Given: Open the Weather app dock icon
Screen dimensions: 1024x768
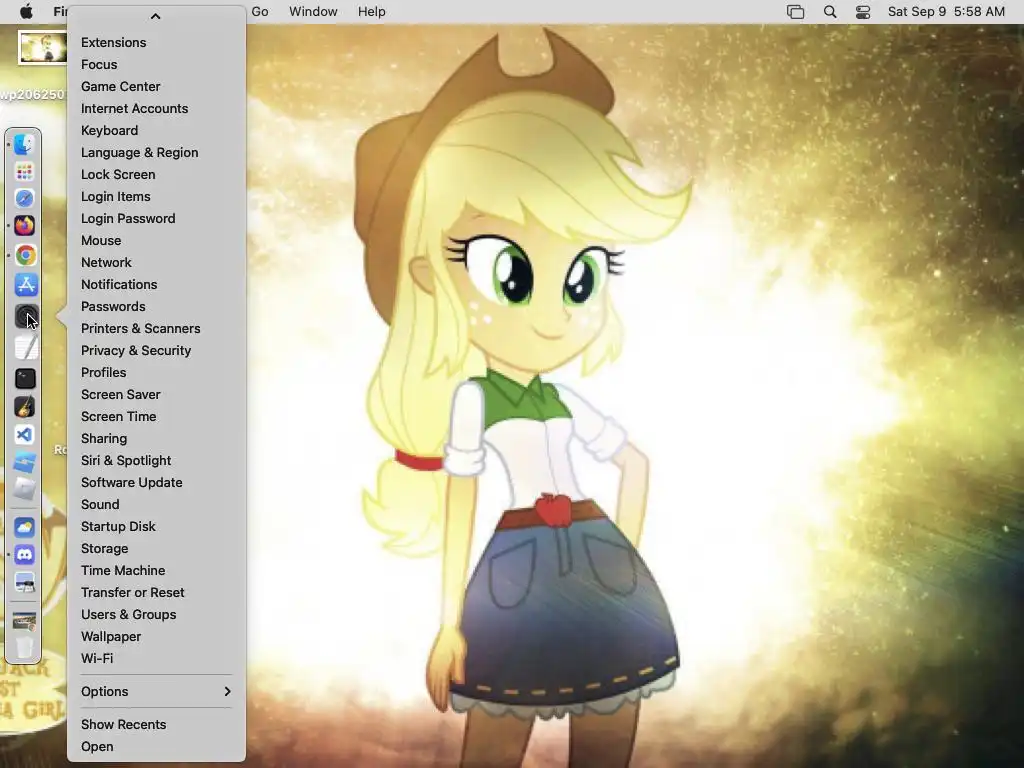Looking at the screenshot, I should pos(24,527).
